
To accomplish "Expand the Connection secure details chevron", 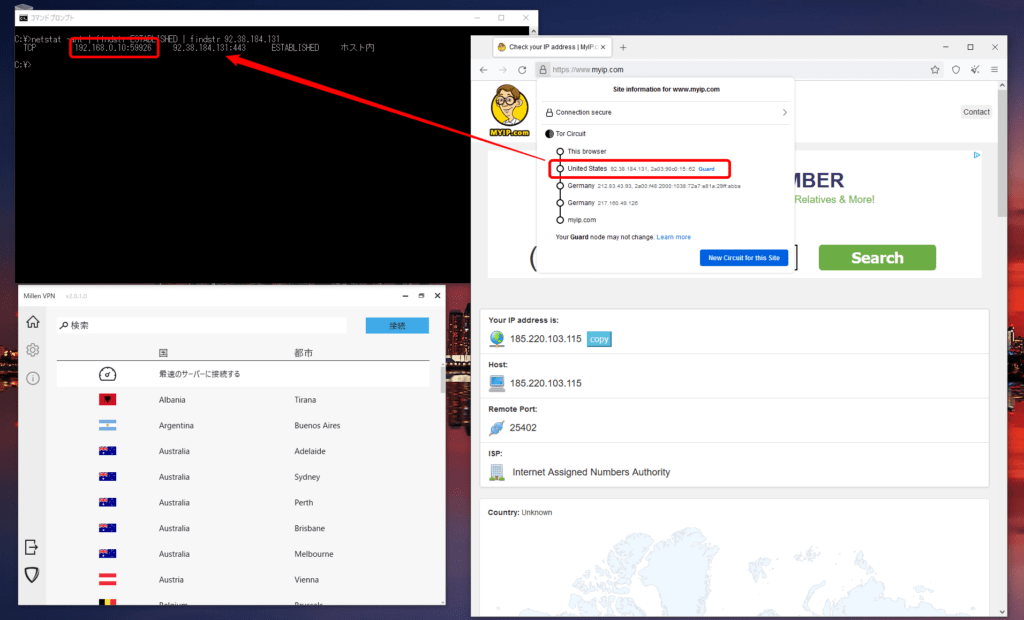I will (x=784, y=112).
